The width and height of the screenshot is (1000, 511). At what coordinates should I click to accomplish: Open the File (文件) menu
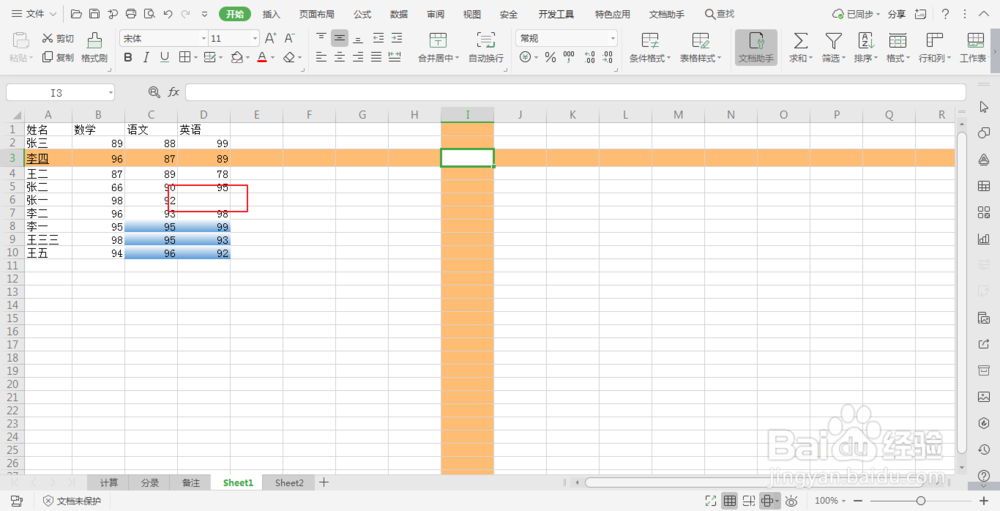[x=34, y=14]
